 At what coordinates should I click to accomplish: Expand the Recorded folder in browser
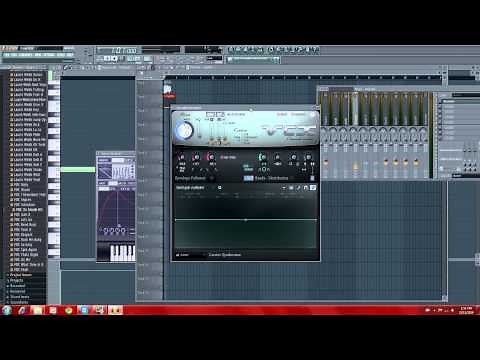(17, 286)
